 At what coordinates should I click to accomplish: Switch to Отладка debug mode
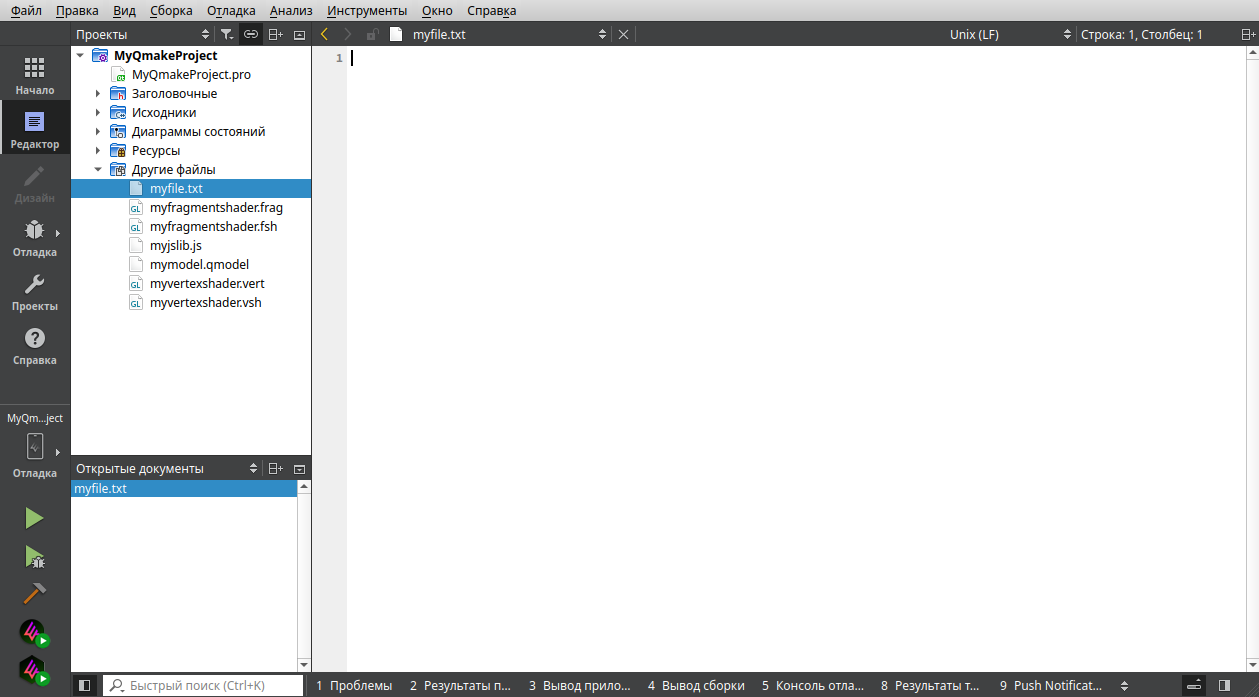(35, 238)
